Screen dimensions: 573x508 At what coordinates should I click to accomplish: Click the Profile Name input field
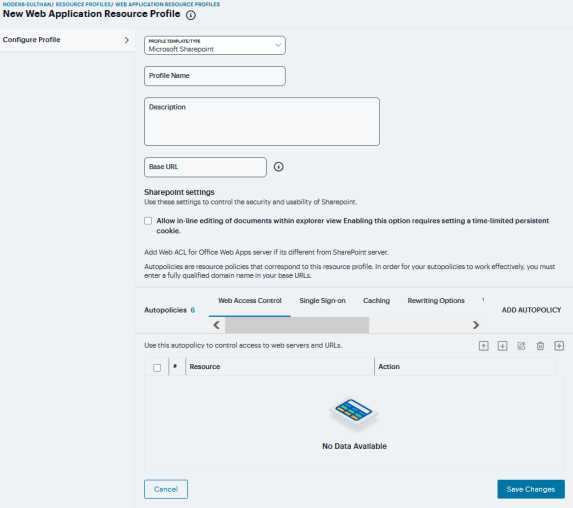(x=215, y=76)
